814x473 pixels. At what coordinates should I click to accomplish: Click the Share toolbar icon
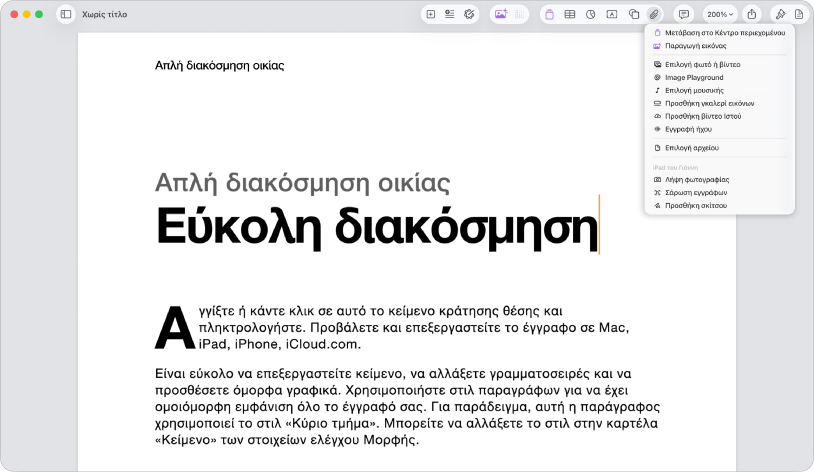pos(752,15)
